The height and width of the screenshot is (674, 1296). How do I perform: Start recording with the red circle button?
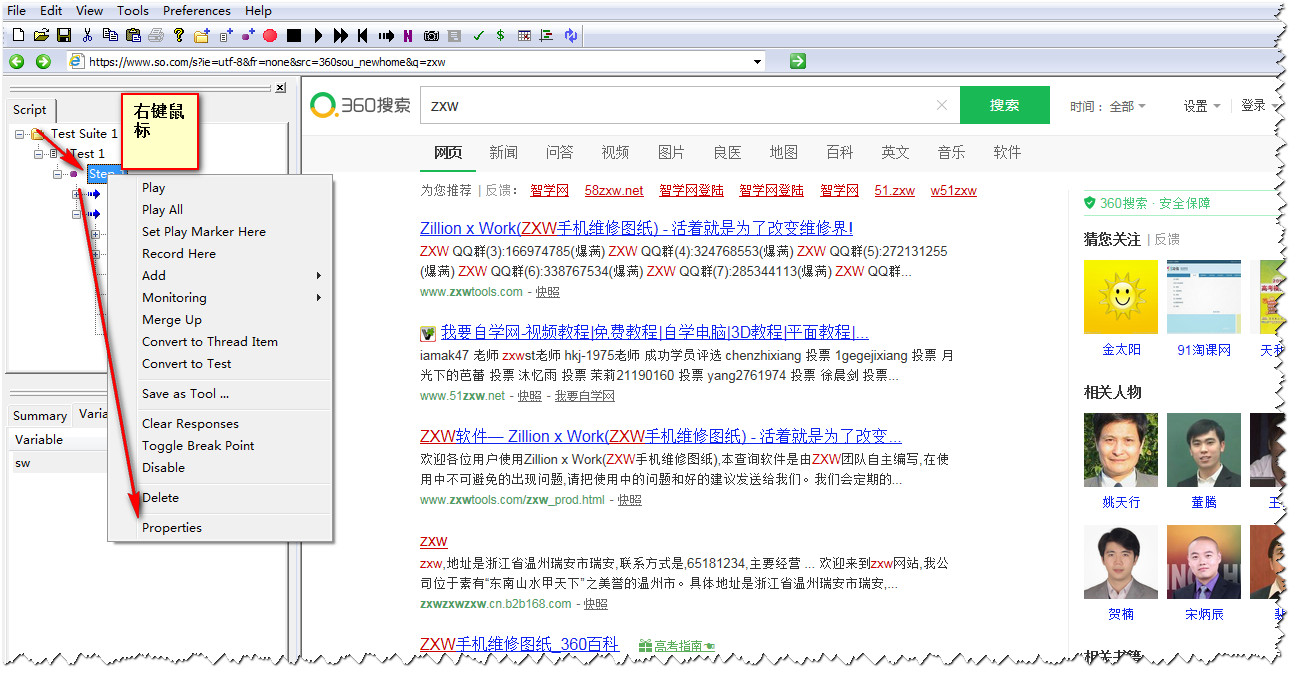click(x=270, y=35)
